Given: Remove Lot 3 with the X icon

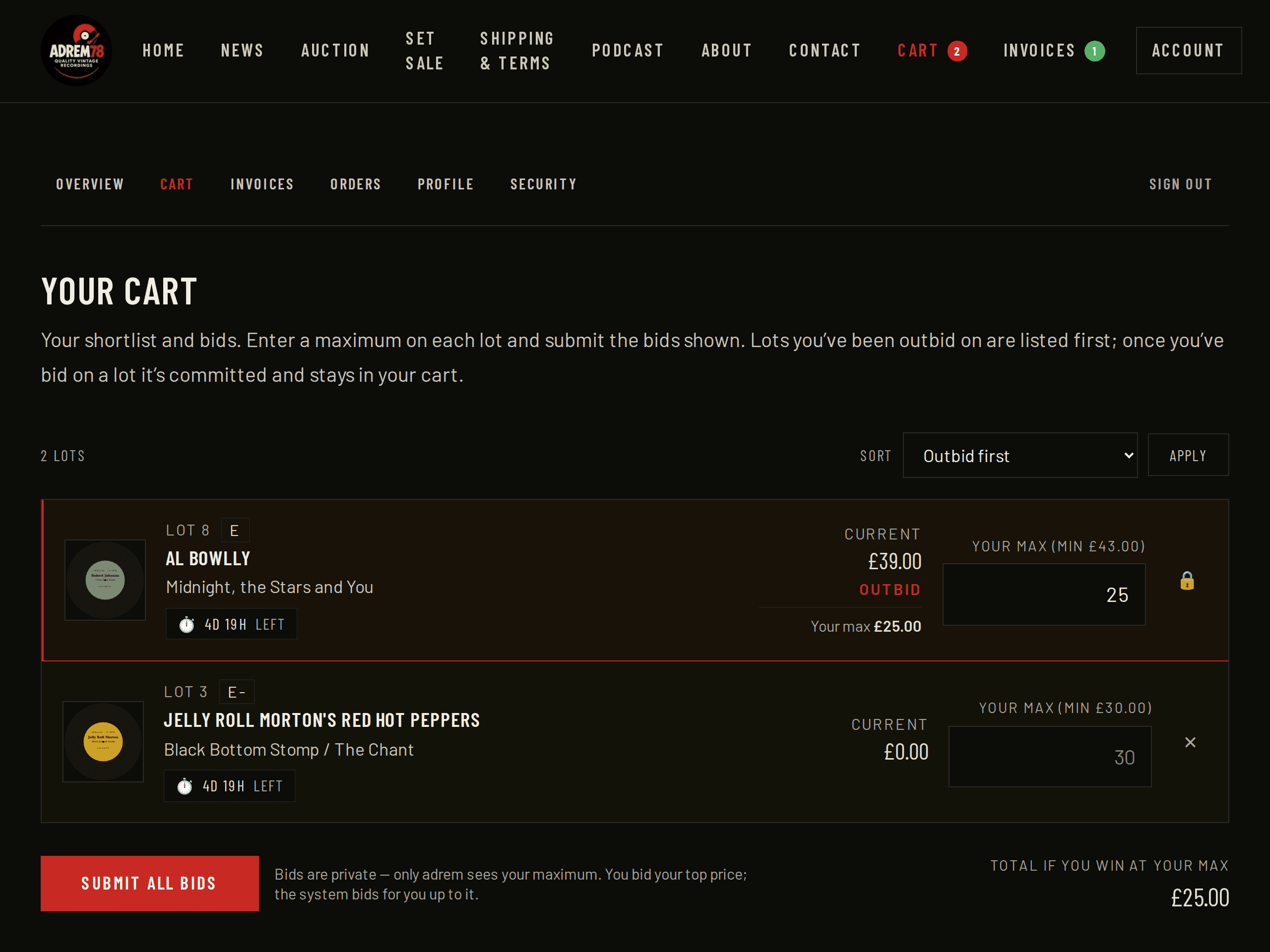Looking at the screenshot, I should coord(1190,743).
